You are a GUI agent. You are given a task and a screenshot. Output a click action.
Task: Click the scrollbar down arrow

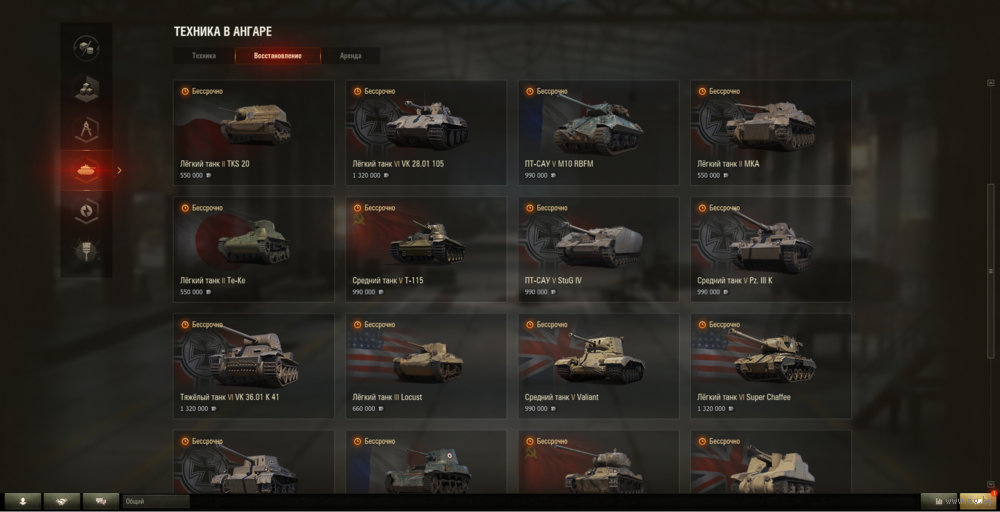[x=990, y=485]
